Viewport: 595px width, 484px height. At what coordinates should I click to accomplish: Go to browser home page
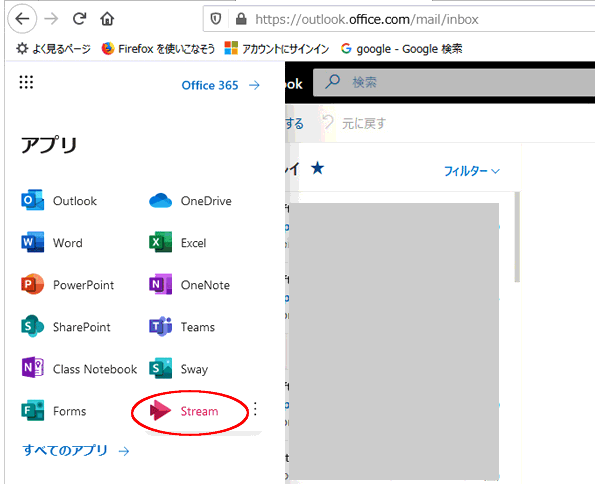(x=107, y=19)
